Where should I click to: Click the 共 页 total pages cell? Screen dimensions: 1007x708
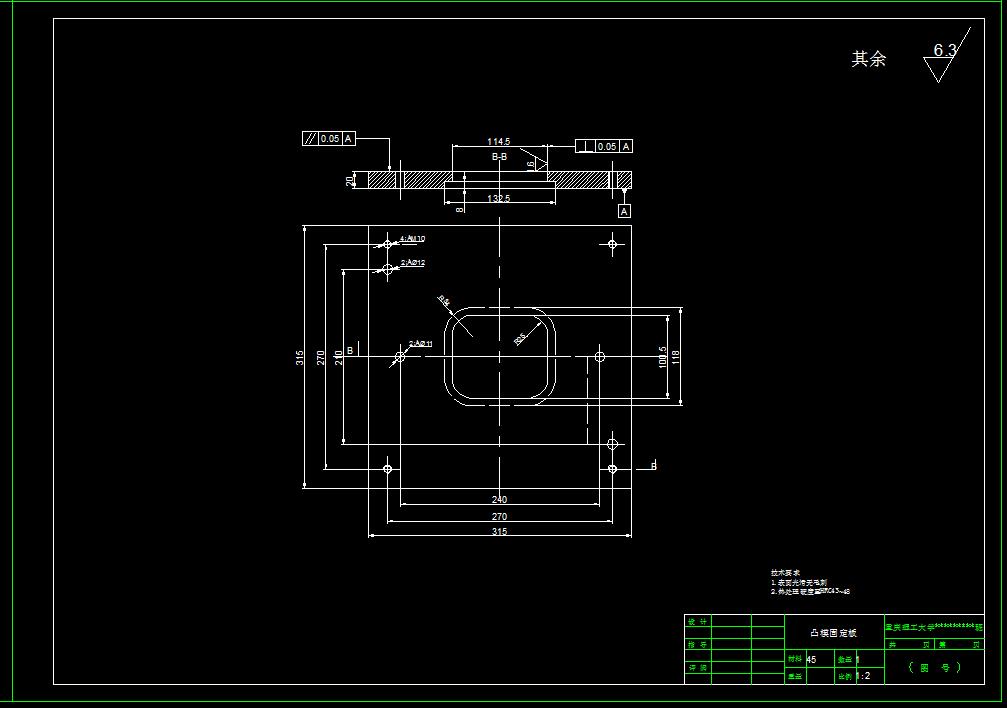(909, 644)
